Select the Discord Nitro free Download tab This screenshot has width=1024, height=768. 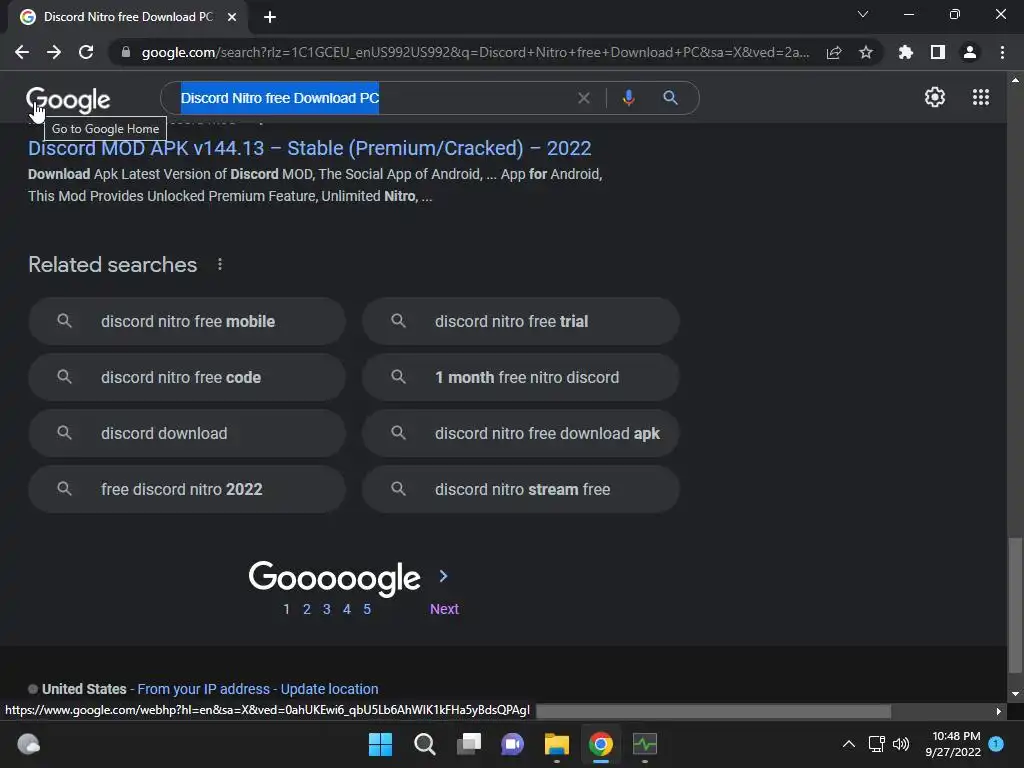tap(128, 17)
